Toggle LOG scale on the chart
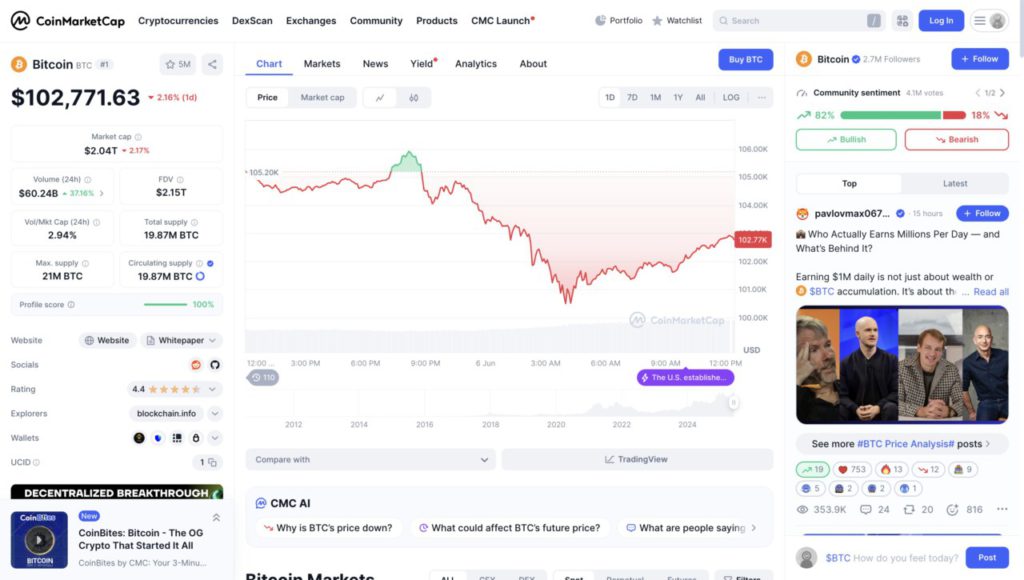 (x=731, y=98)
